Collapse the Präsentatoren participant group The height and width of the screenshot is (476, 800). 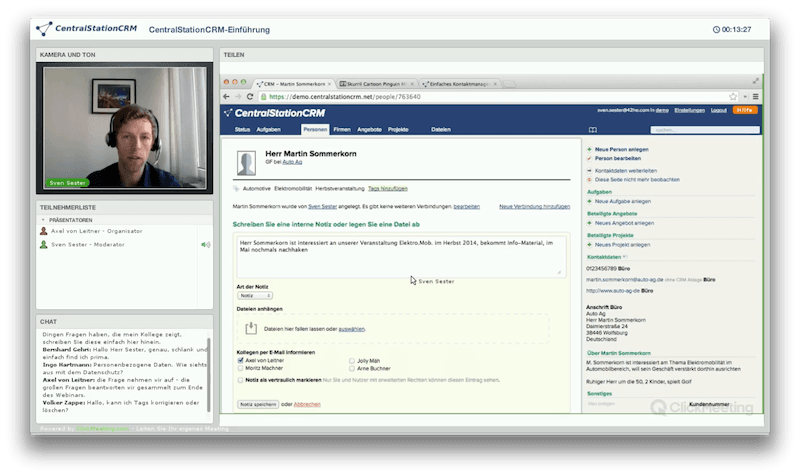point(43,219)
